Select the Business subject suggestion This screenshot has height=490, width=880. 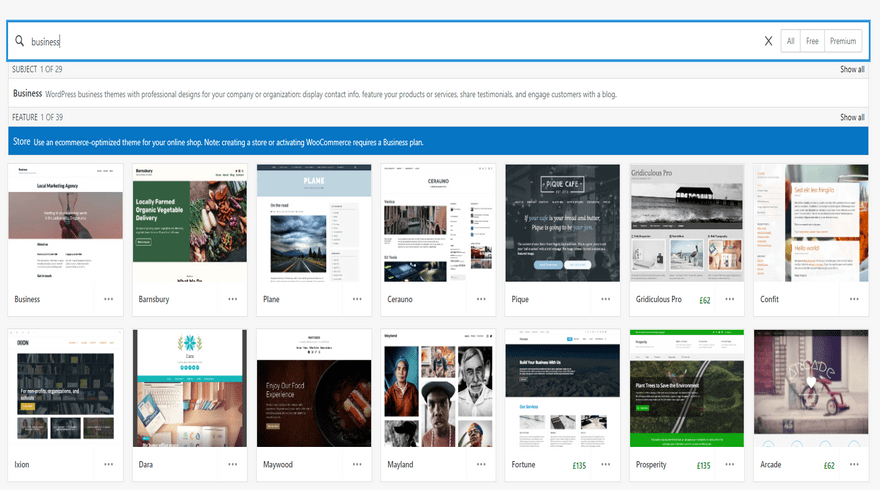click(x=438, y=94)
